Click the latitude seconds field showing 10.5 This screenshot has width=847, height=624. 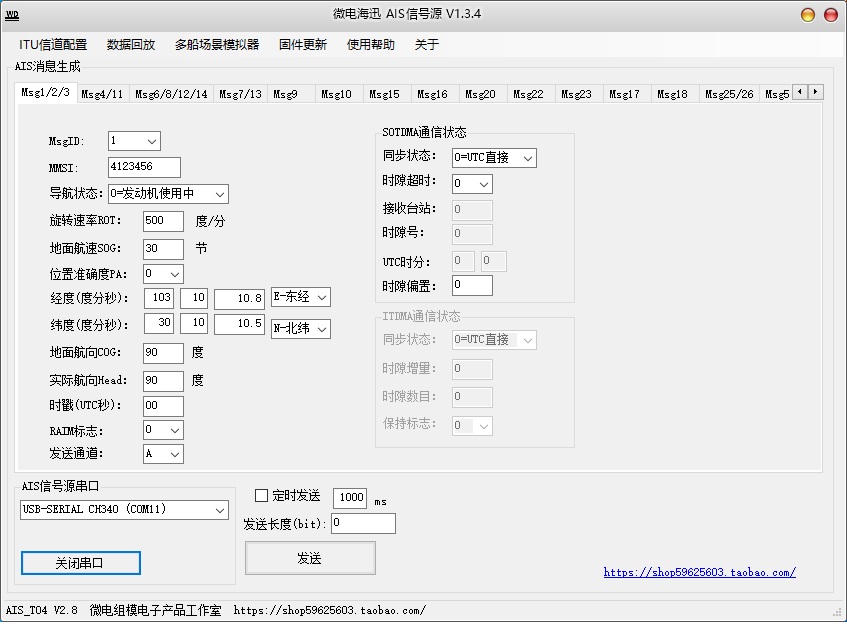[239, 324]
